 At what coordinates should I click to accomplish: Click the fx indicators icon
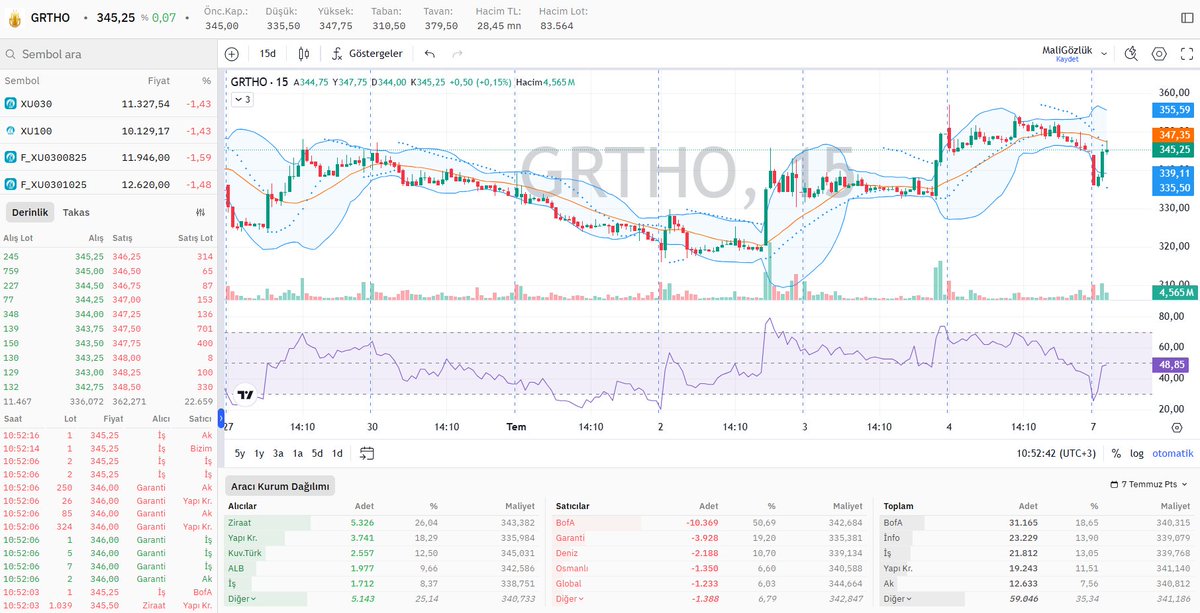point(337,54)
